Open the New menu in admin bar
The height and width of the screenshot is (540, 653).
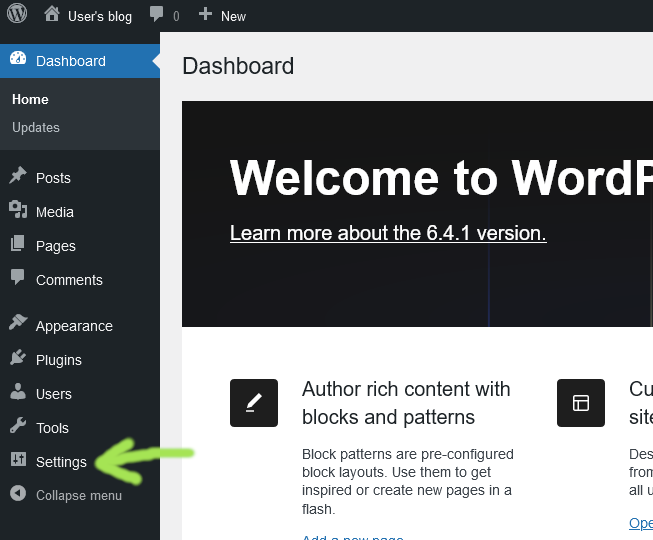pyautogui.click(x=233, y=16)
